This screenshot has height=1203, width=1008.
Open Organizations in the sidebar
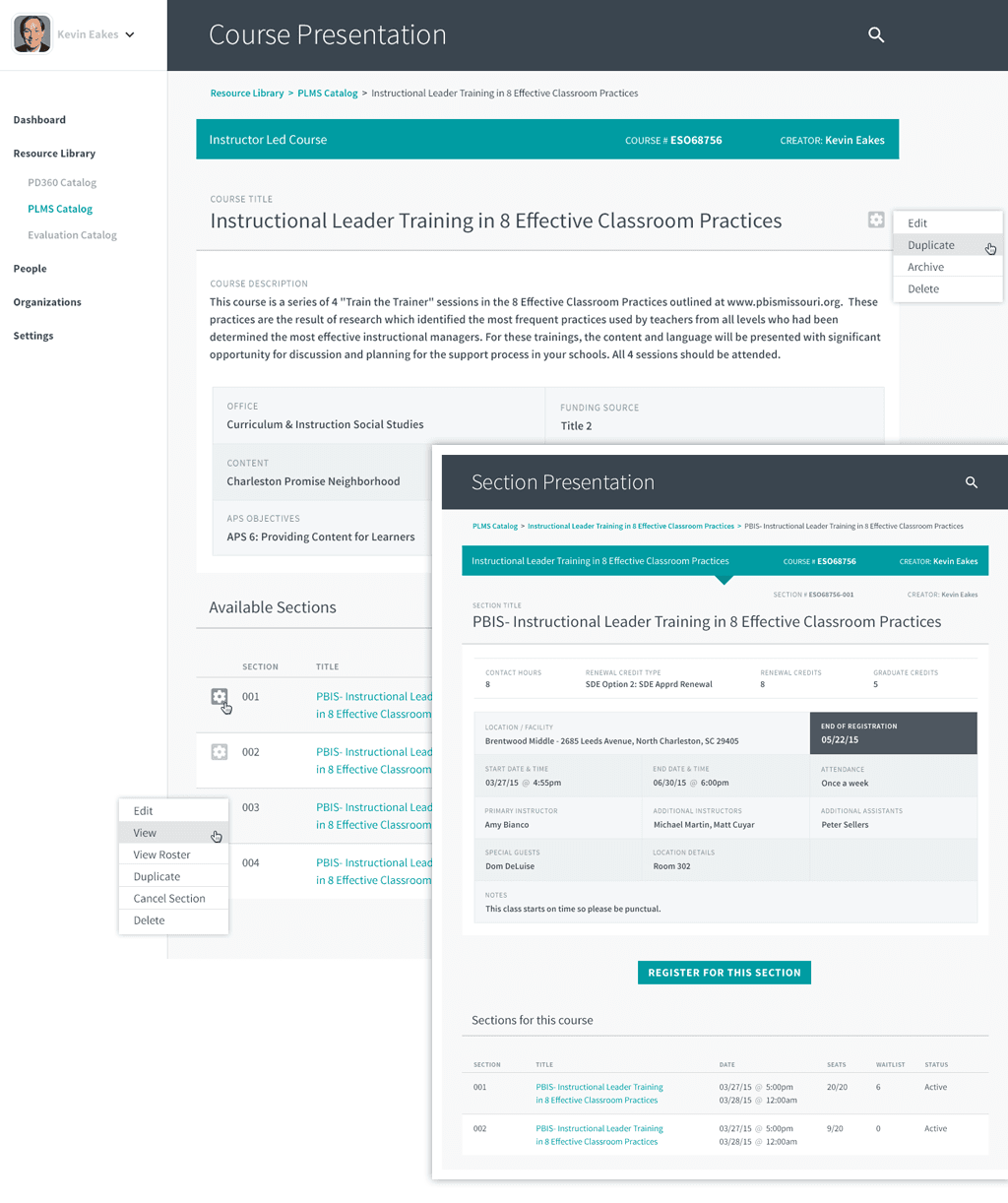pos(47,302)
